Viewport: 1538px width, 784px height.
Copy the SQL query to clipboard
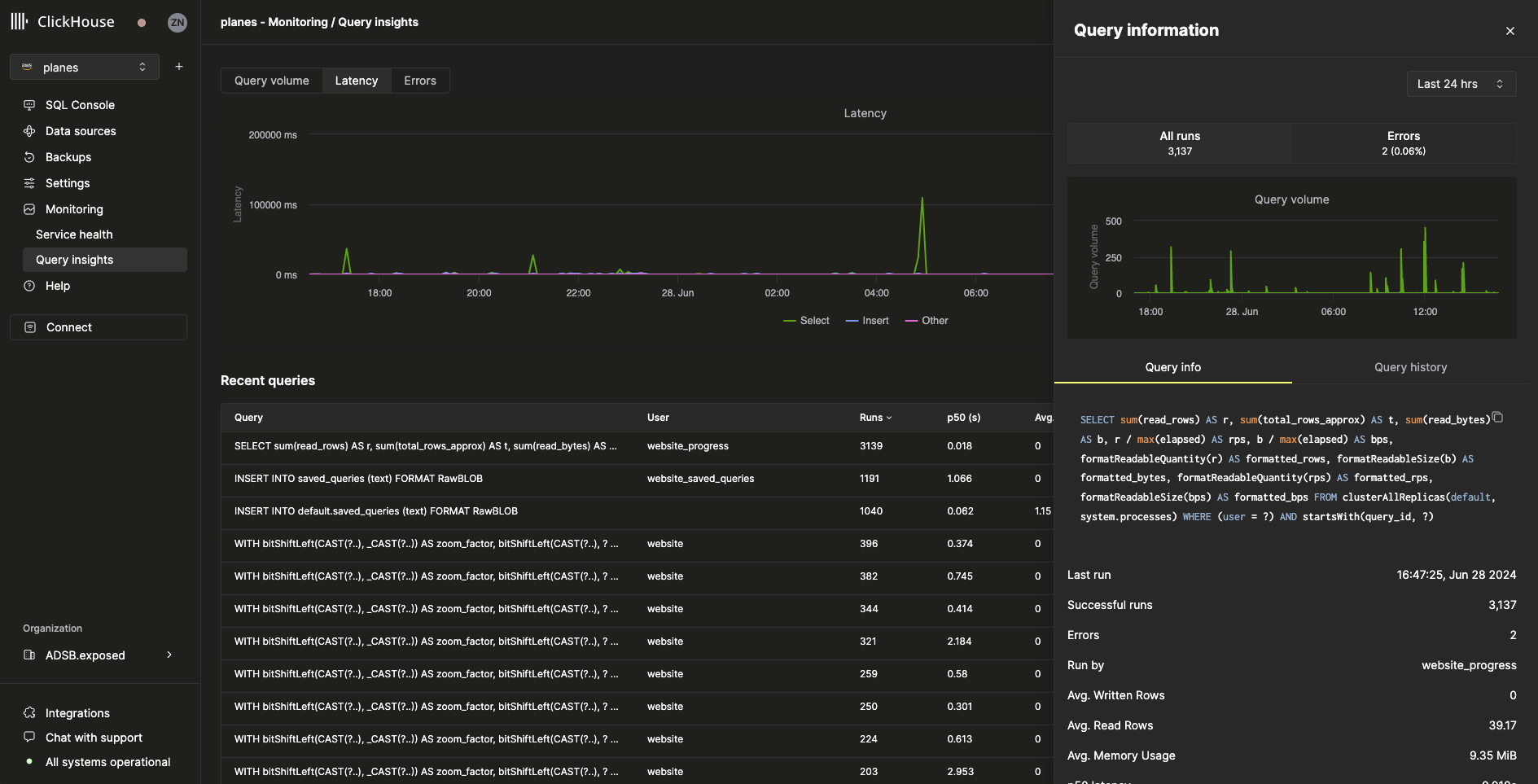point(1499,417)
